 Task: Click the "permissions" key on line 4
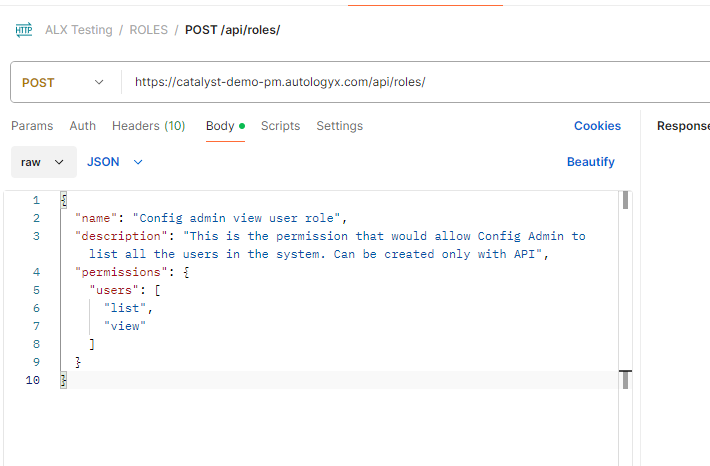(121, 272)
